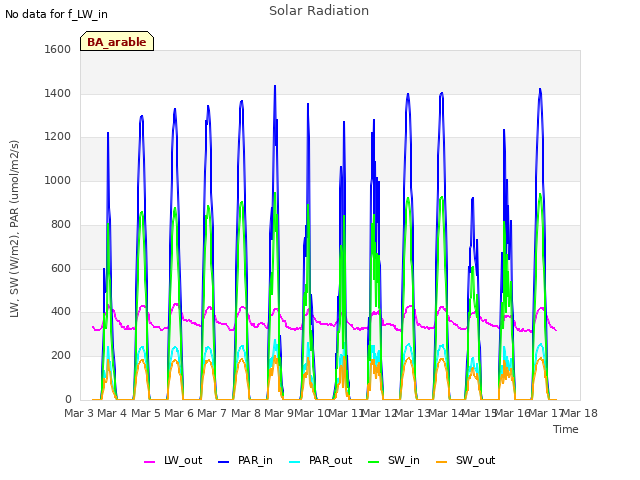Click the Mar 3 x-axis label
Viewport: 640px width, 480px height.
click(79, 413)
